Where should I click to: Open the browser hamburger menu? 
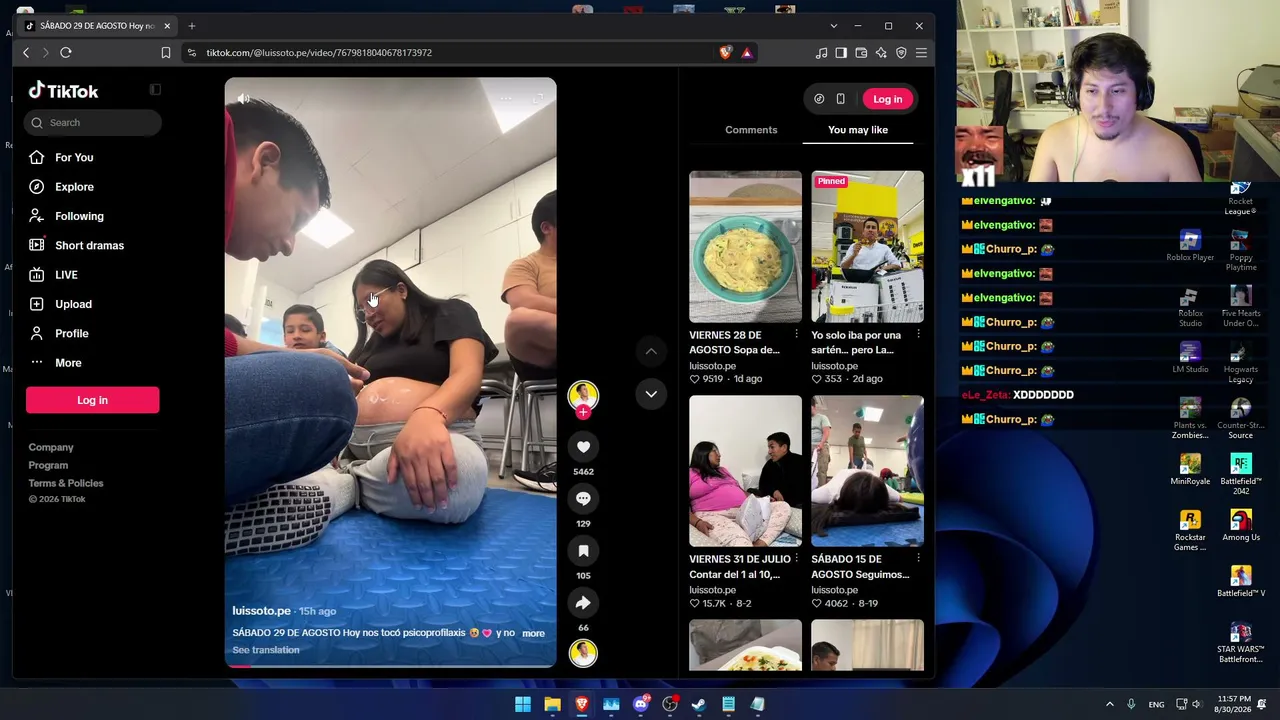coord(921,53)
